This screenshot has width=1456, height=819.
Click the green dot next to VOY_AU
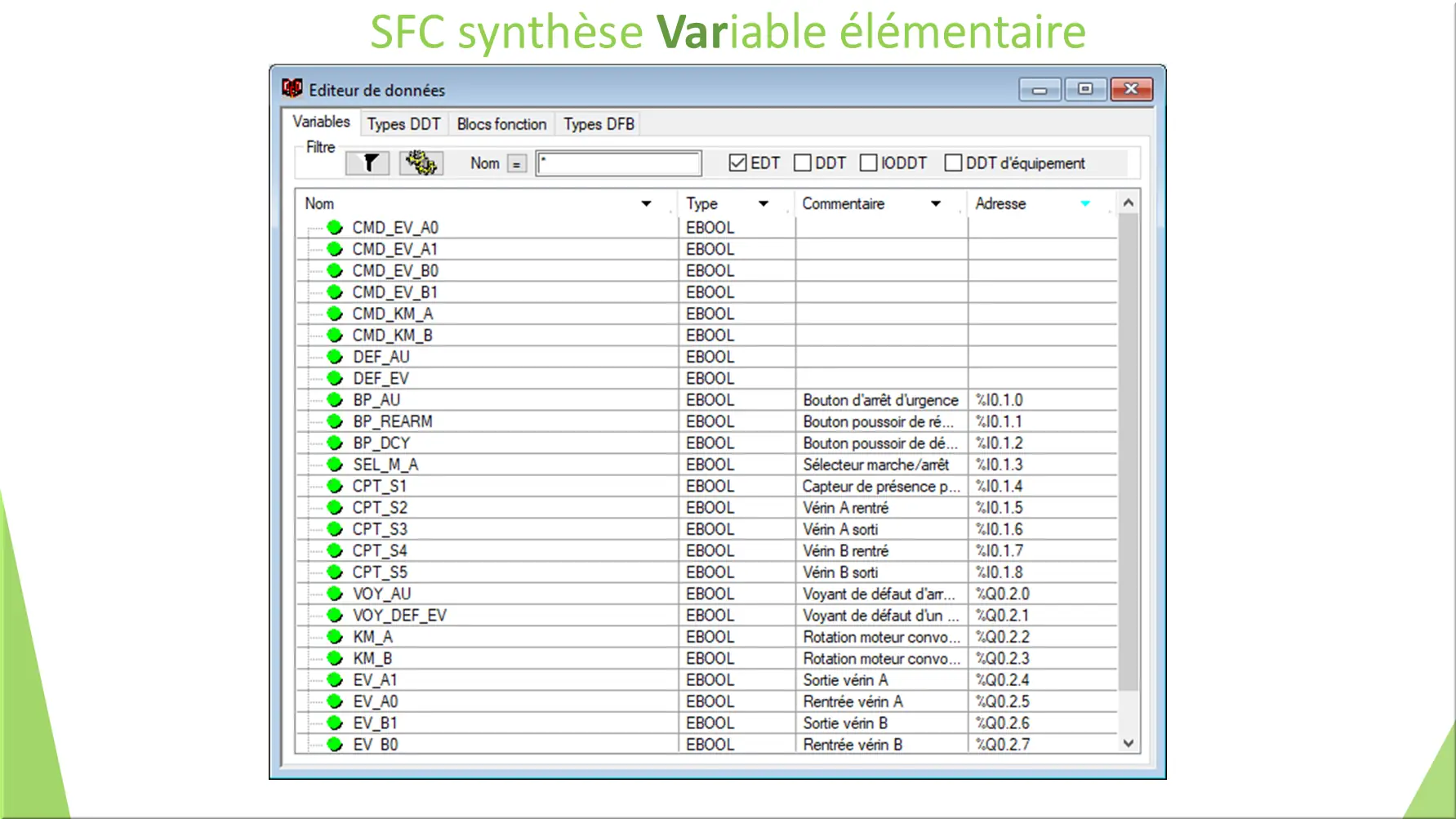334,594
